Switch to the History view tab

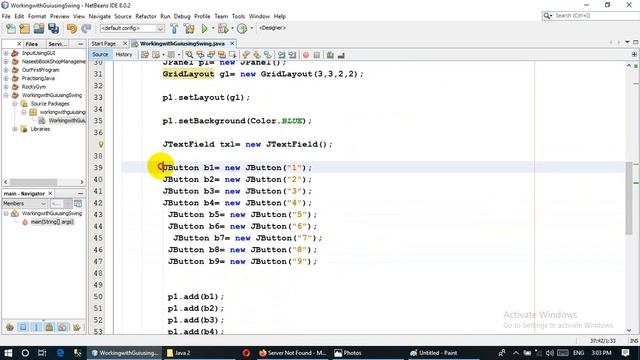(124, 54)
